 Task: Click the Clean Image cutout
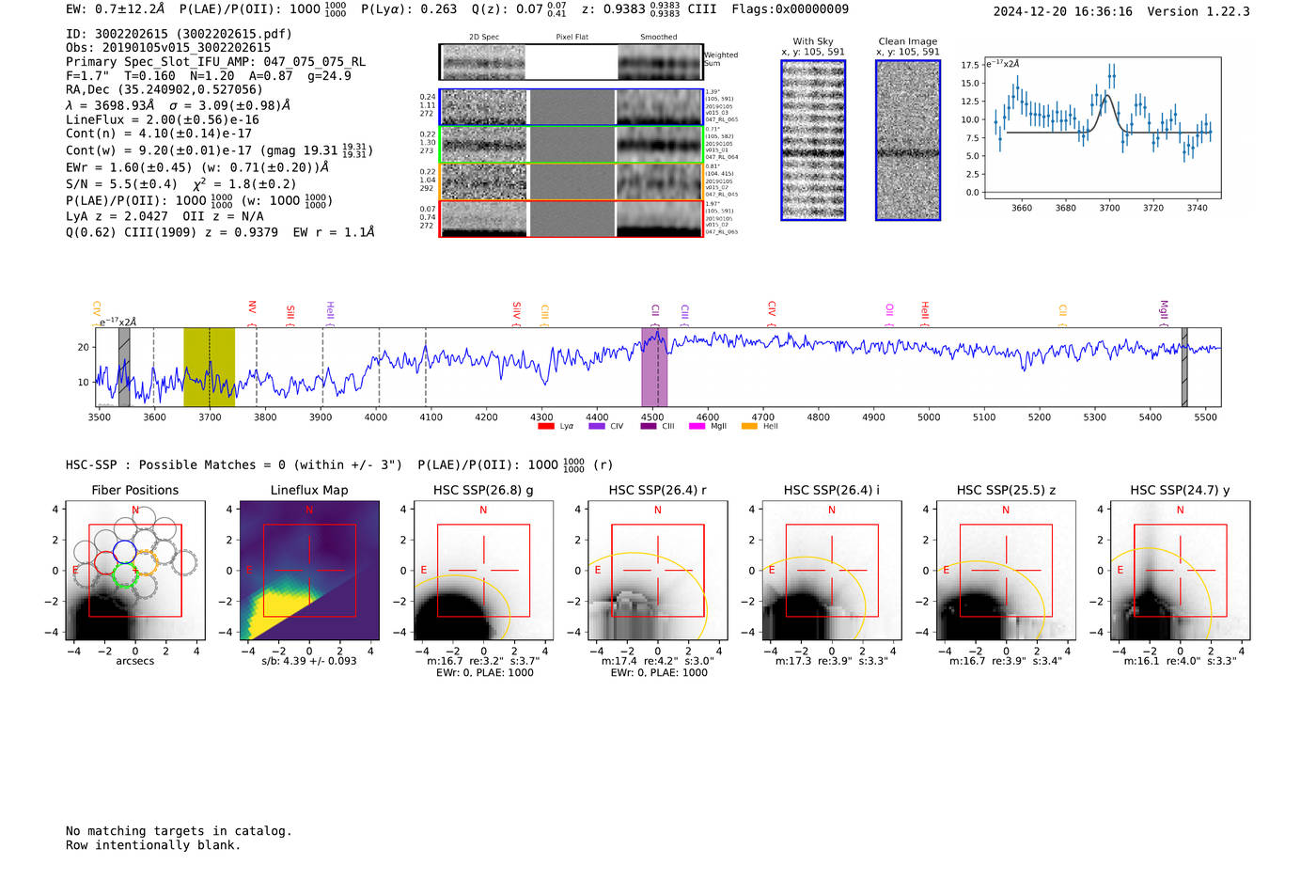(x=908, y=140)
